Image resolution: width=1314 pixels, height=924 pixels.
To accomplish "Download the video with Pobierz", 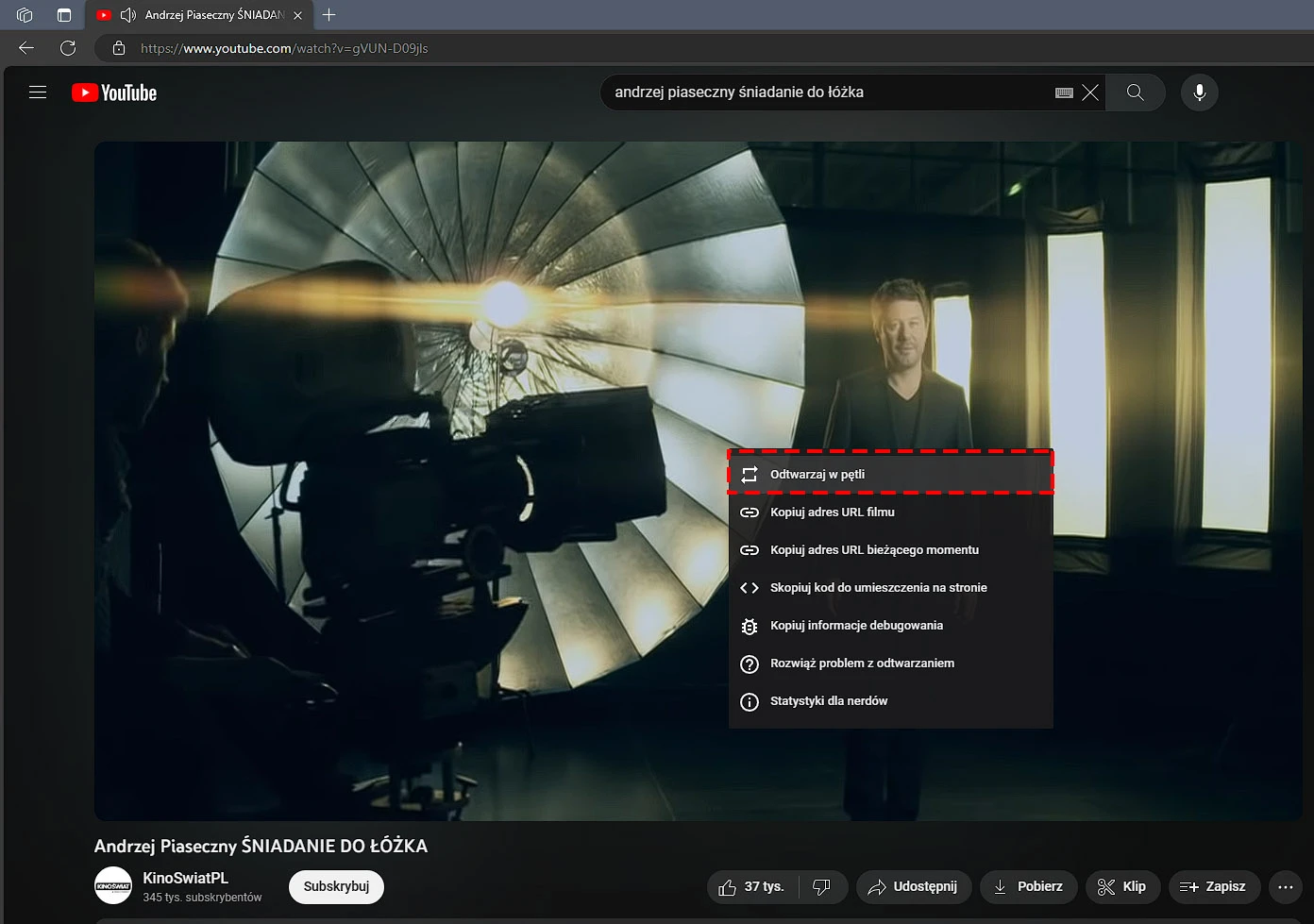I will (x=1029, y=887).
